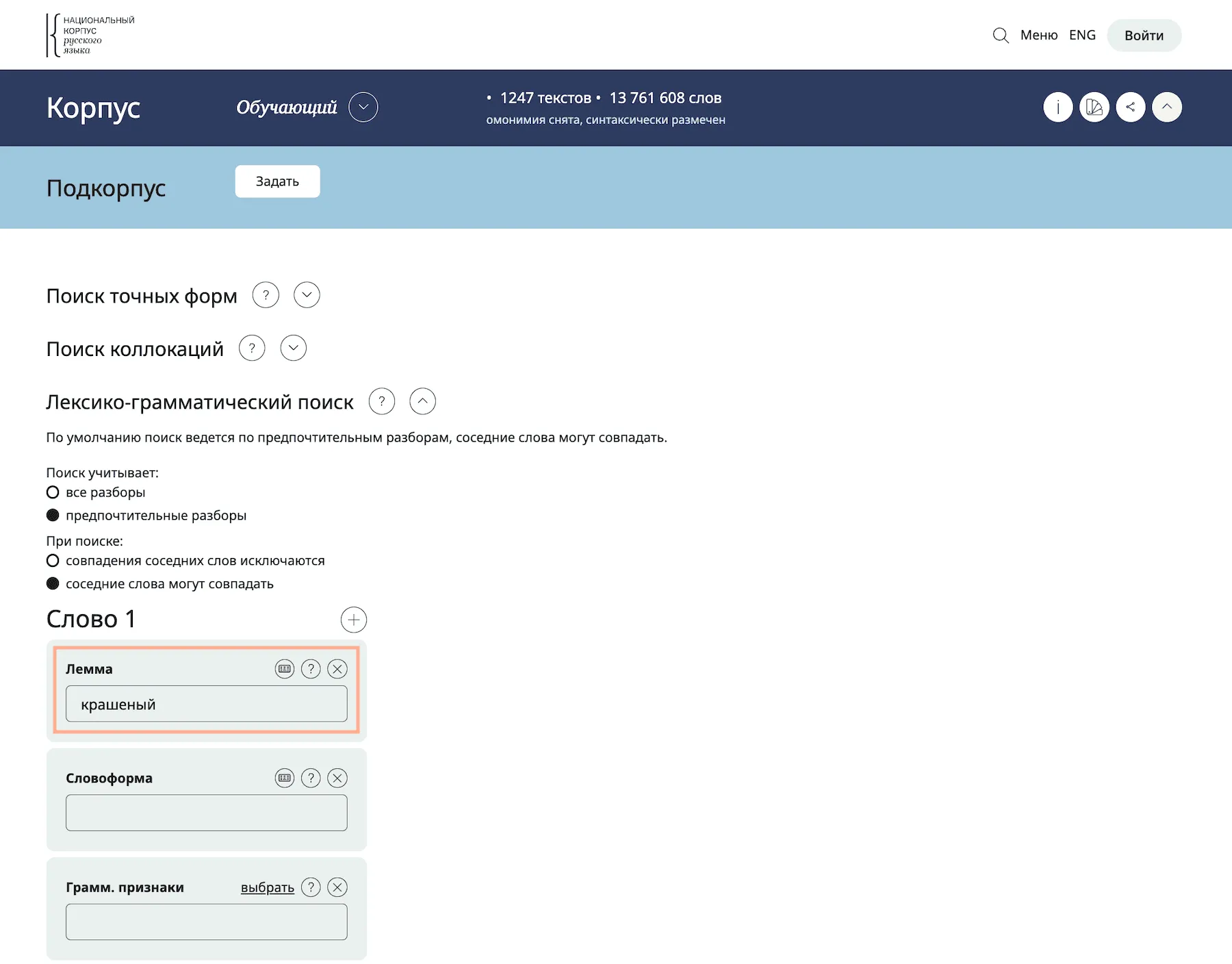Open the corpus statistics portrait icon

(1094, 107)
